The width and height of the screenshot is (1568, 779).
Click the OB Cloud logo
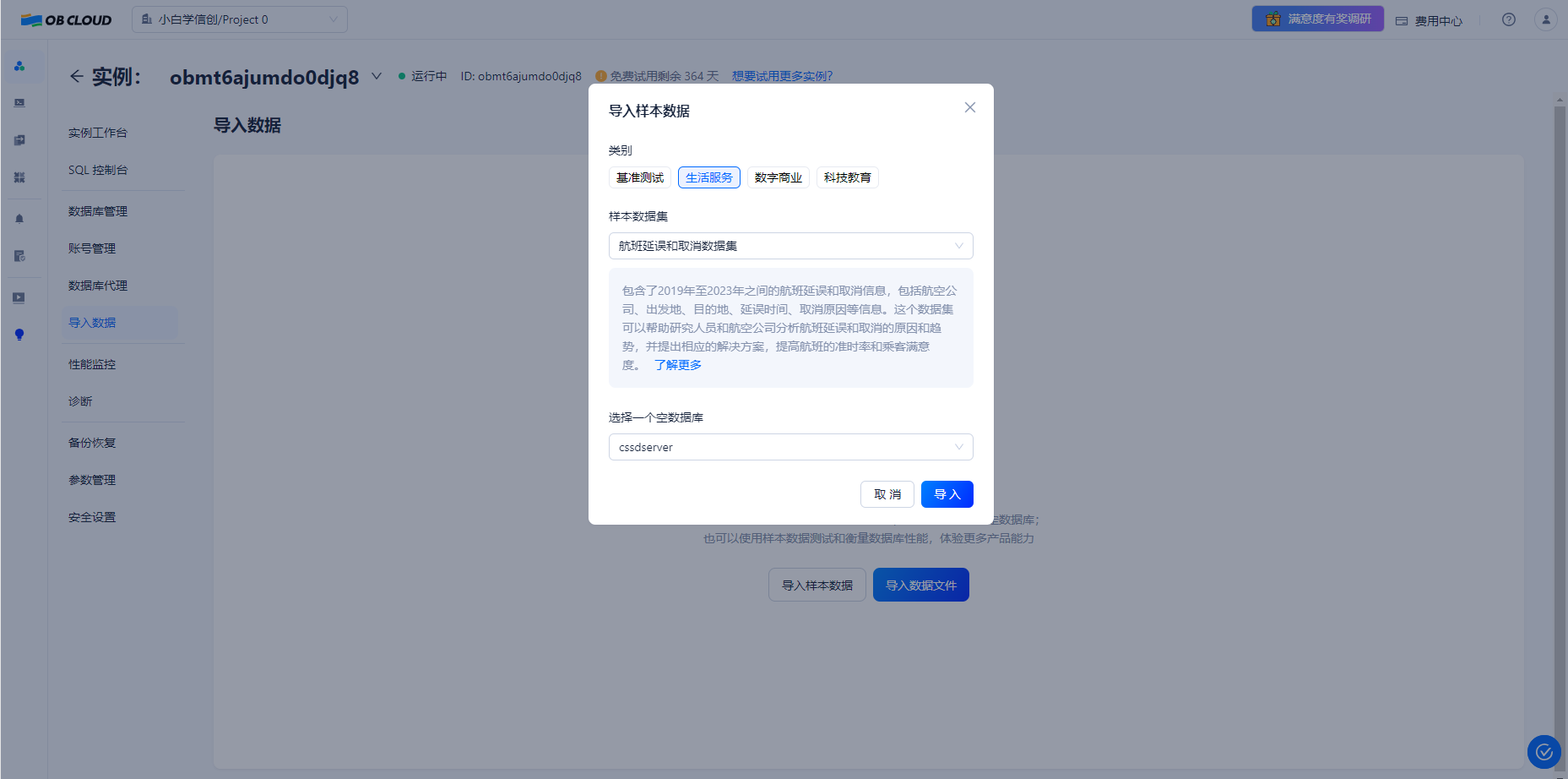pos(66,19)
